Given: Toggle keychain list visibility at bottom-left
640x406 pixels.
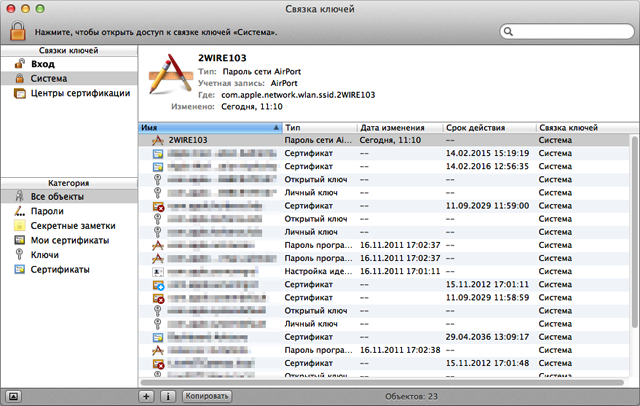Looking at the screenshot, I should click(14, 396).
